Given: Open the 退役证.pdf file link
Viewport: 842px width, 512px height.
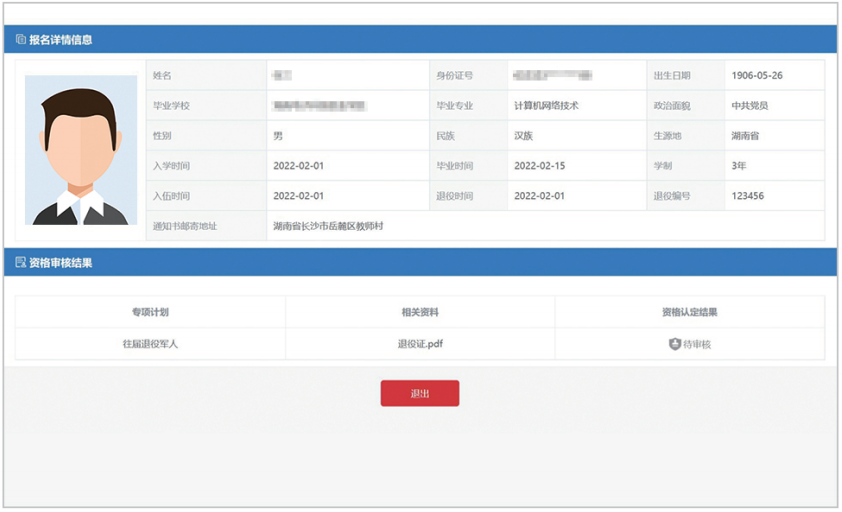Looking at the screenshot, I should coord(420,344).
